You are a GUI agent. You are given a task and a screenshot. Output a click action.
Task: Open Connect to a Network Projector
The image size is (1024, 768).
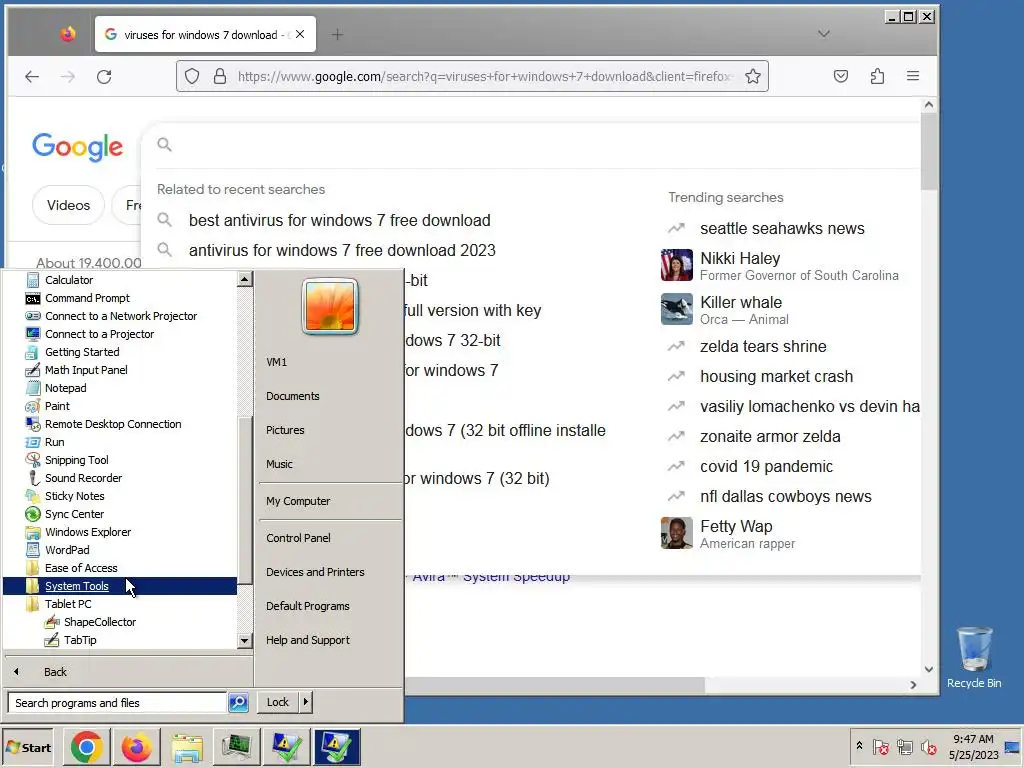(x=121, y=315)
